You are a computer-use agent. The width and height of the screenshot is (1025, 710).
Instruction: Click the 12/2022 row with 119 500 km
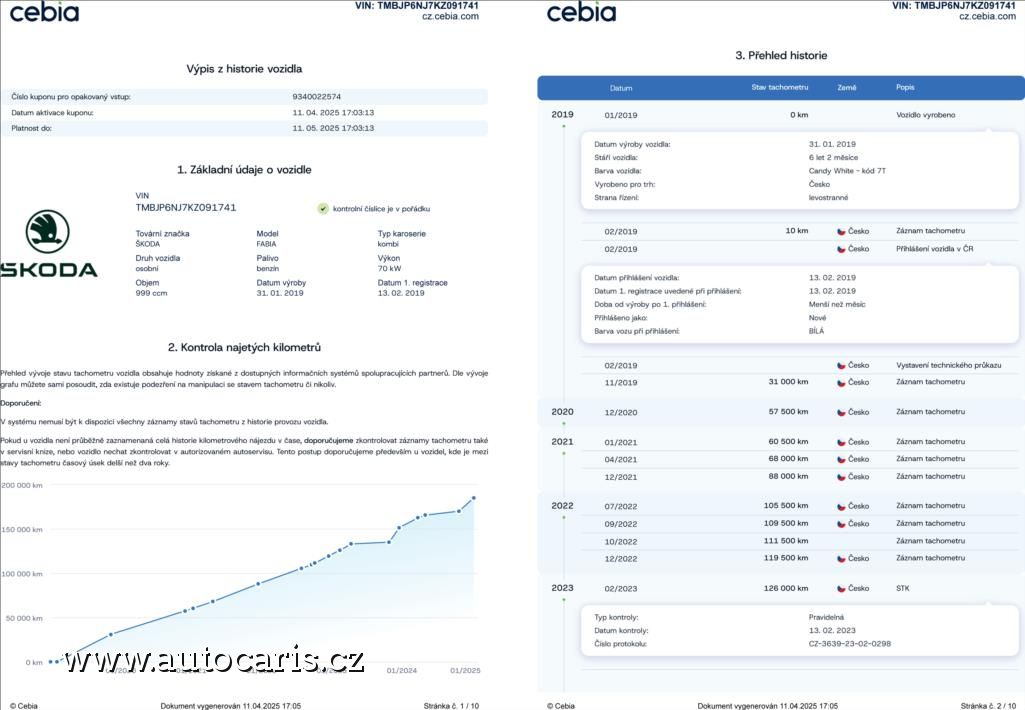(801, 559)
